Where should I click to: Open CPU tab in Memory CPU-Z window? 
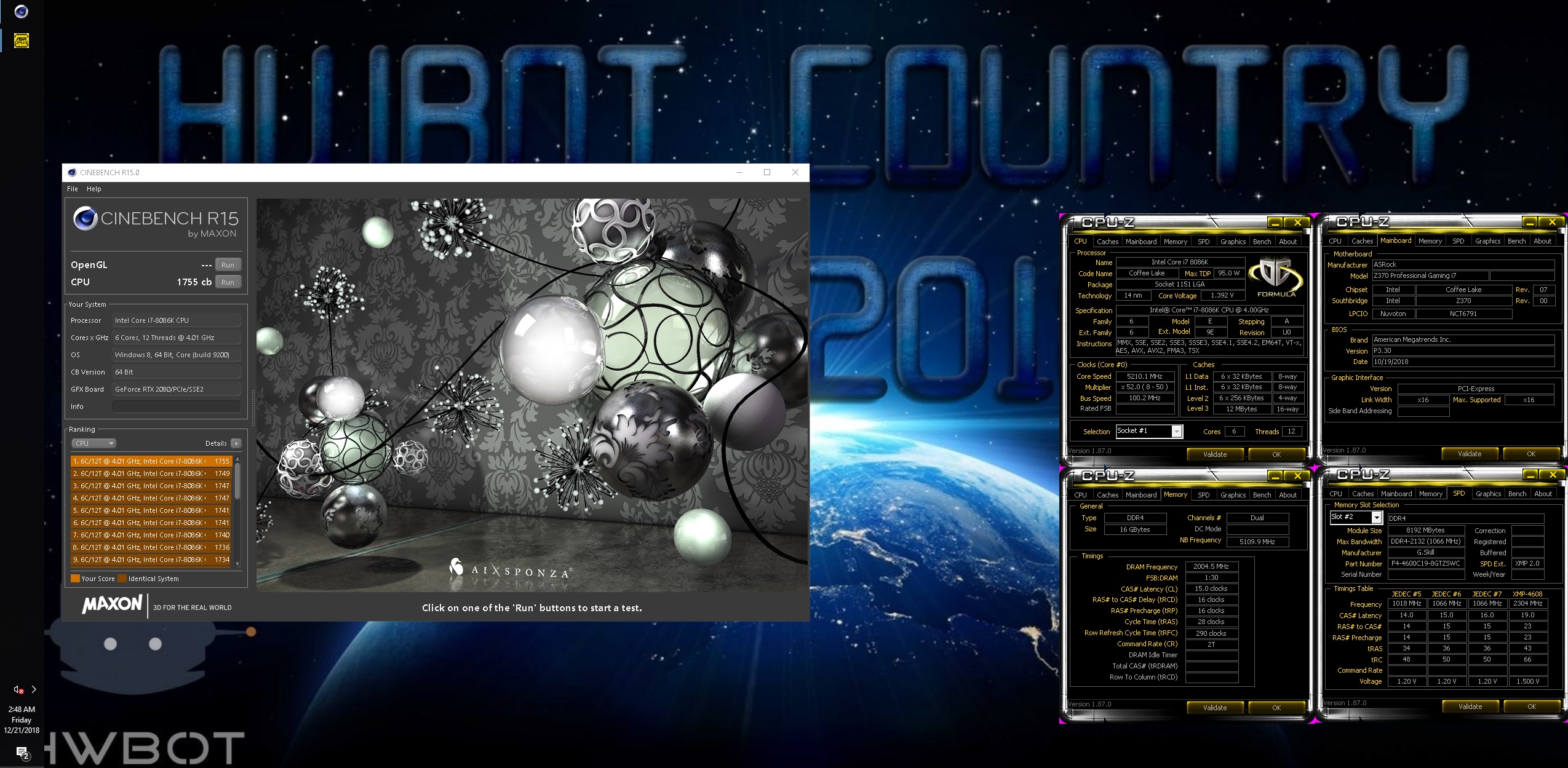1080,495
